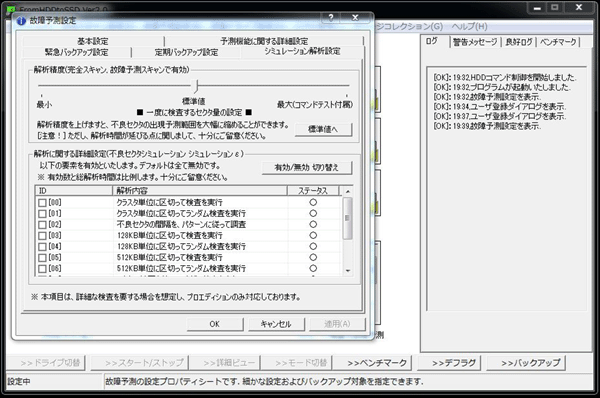Click log entry HDDコマンド制御を開始しました
Screen dimensions: 600x398
pyautogui.click(x=505, y=78)
